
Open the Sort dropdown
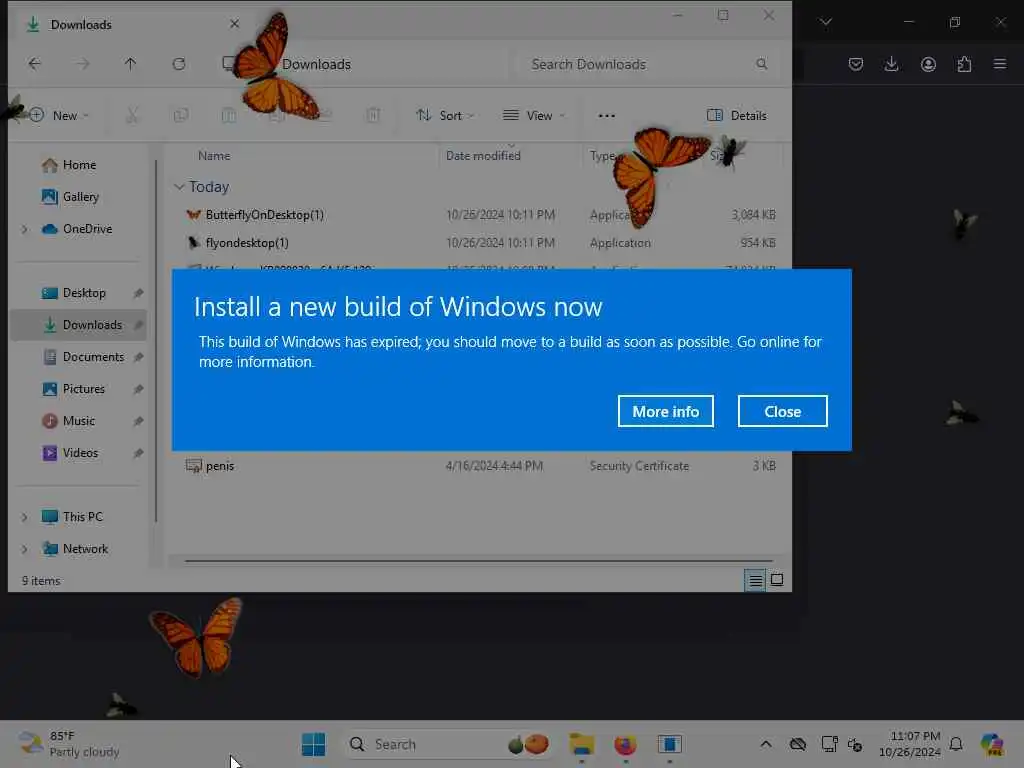445,116
